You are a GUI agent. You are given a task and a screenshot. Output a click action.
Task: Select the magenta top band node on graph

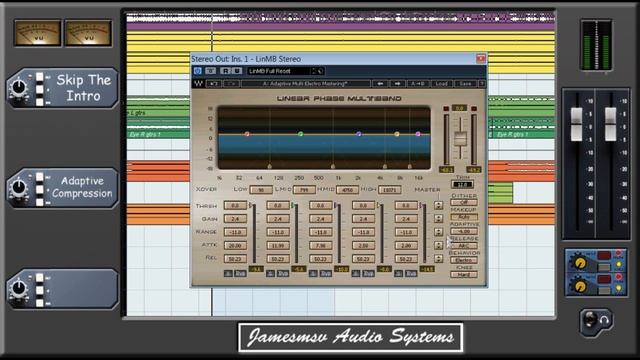tap(418, 134)
